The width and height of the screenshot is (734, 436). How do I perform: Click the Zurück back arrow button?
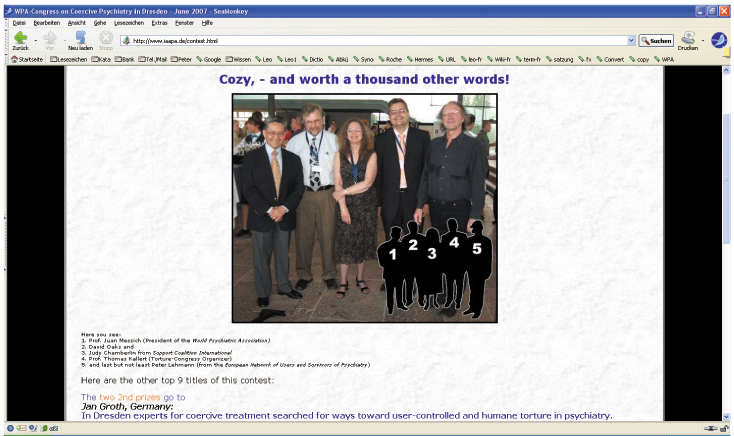[x=19, y=37]
